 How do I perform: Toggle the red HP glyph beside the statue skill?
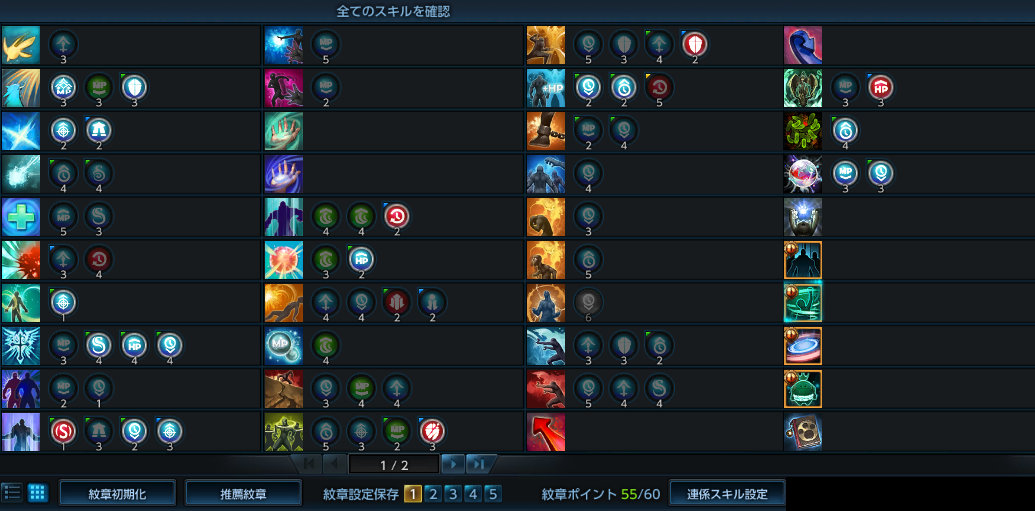tap(881, 87)
